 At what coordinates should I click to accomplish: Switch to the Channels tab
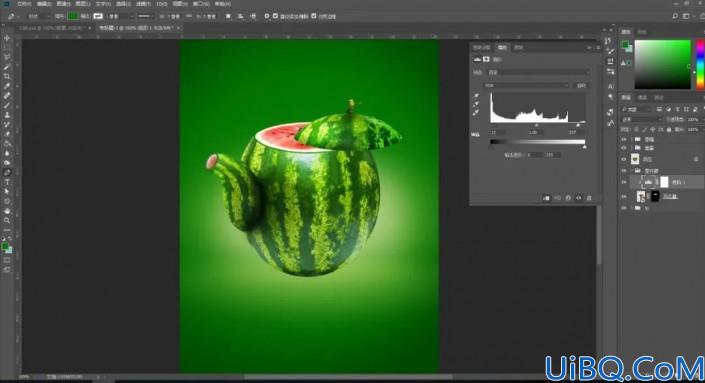tap(643, 98)
